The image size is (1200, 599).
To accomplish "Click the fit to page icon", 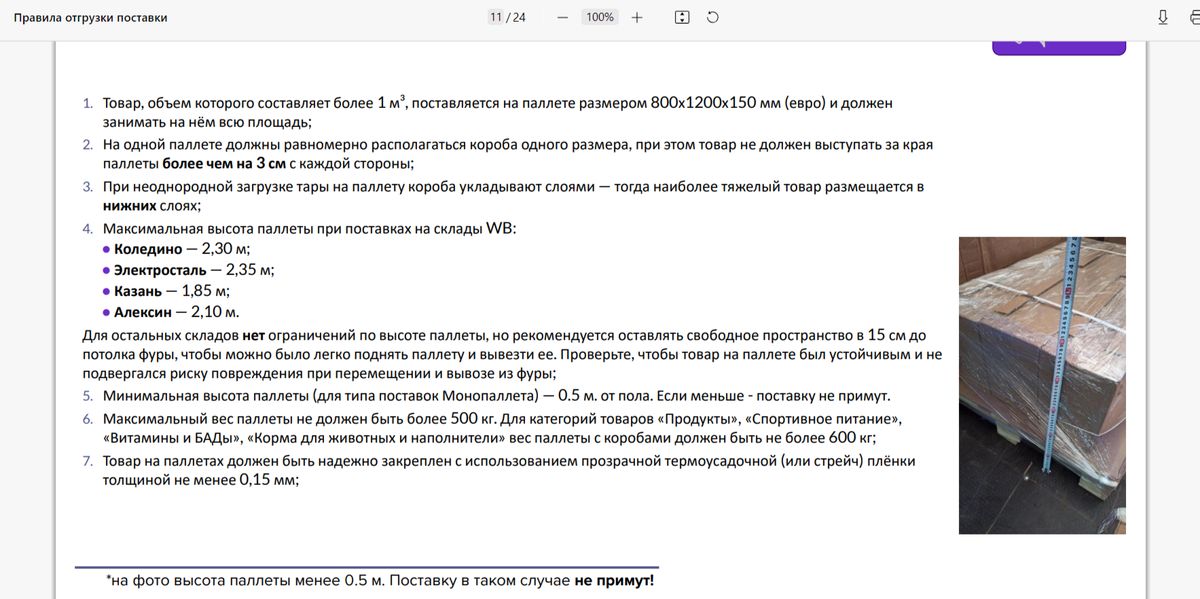I will point(682,18).
